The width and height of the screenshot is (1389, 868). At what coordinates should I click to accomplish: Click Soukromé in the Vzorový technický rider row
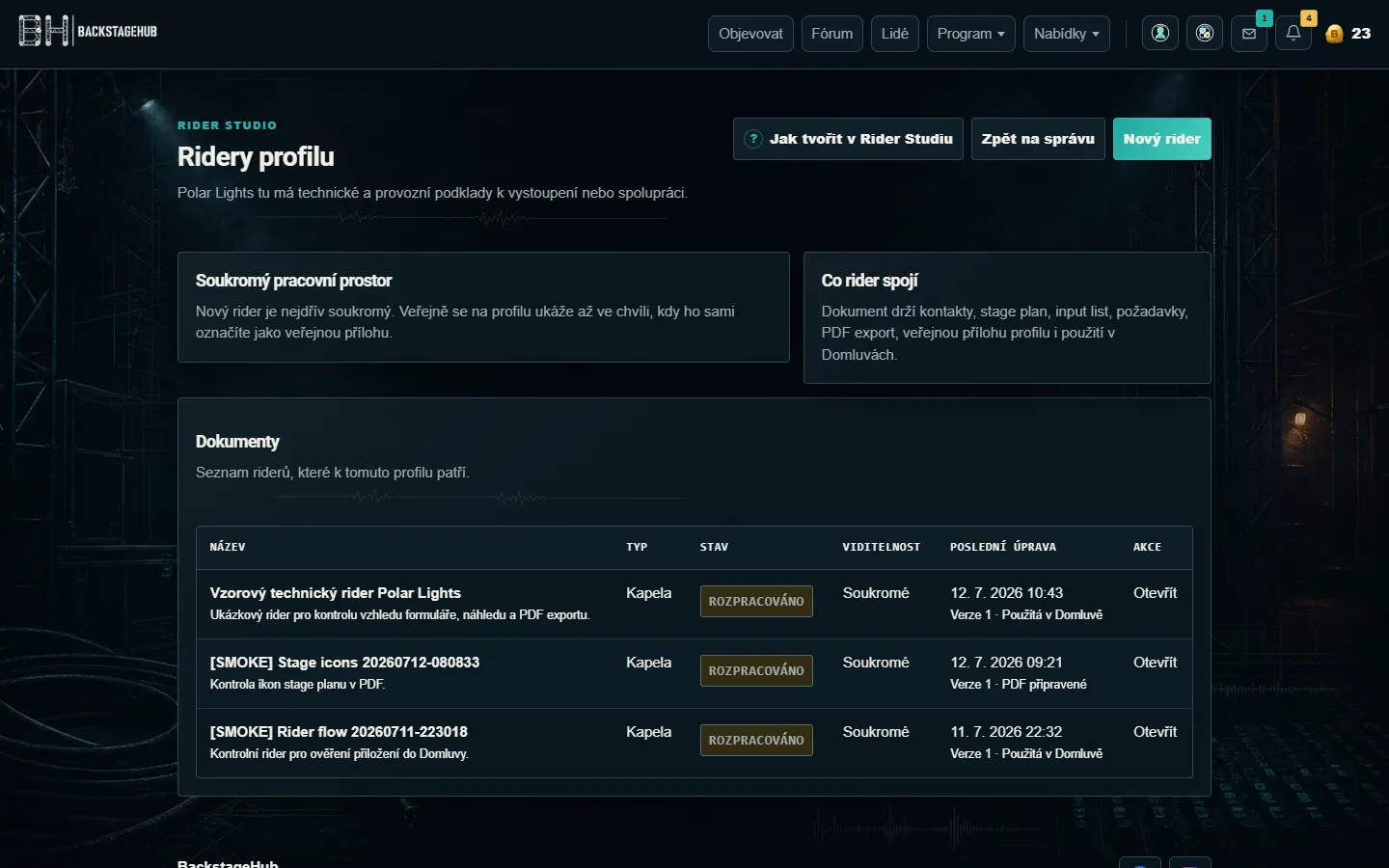pos(876,593)
